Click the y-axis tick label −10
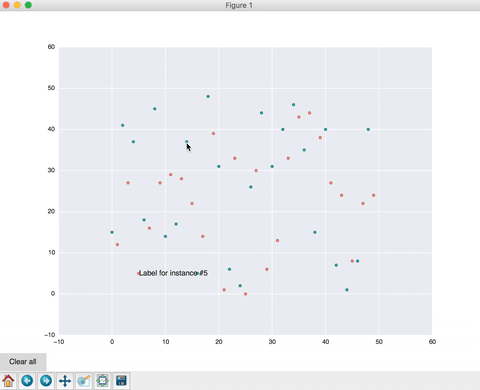 point(50,335)
